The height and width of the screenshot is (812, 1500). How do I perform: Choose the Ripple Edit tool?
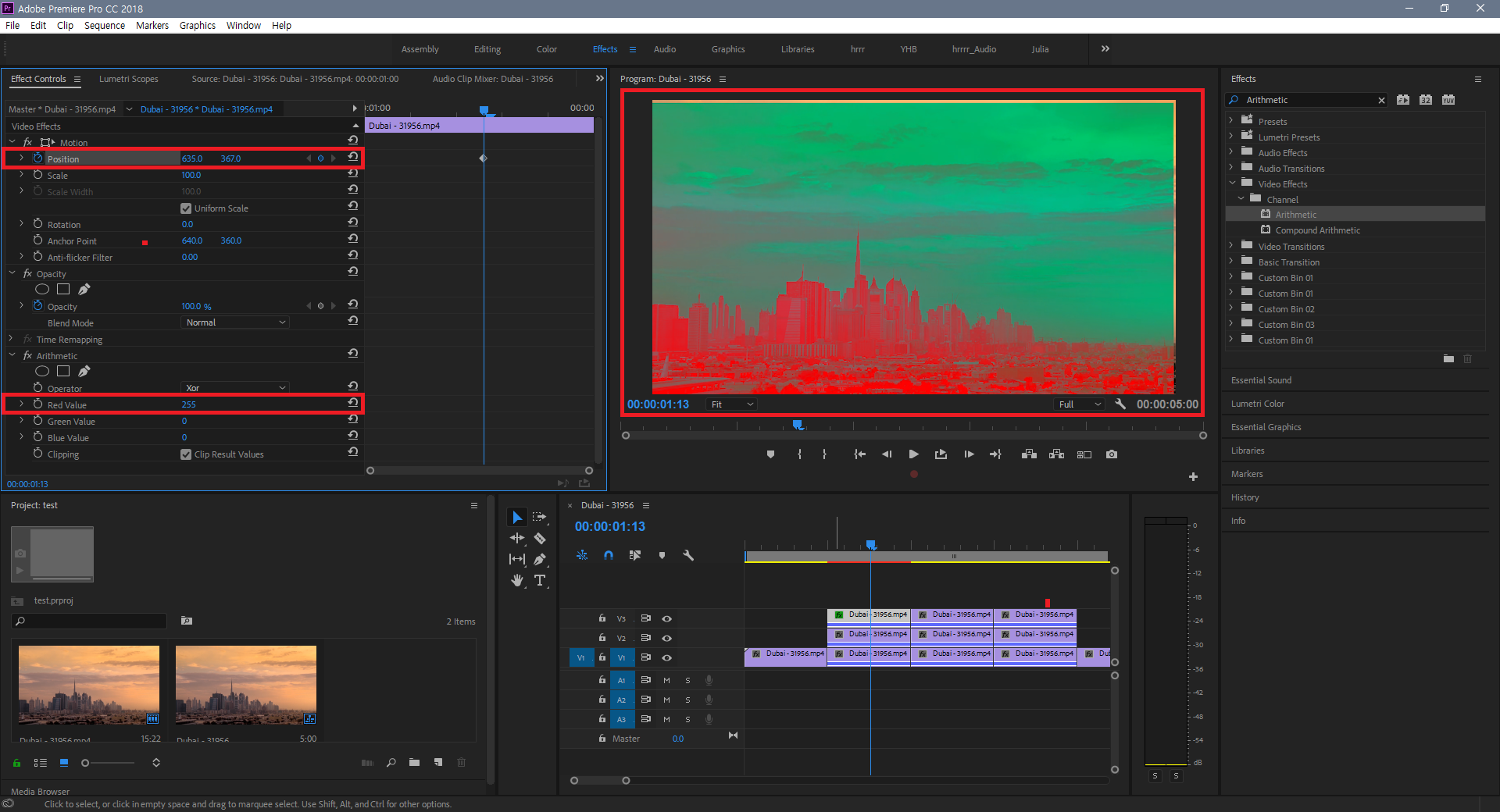[x=516, y=538]
